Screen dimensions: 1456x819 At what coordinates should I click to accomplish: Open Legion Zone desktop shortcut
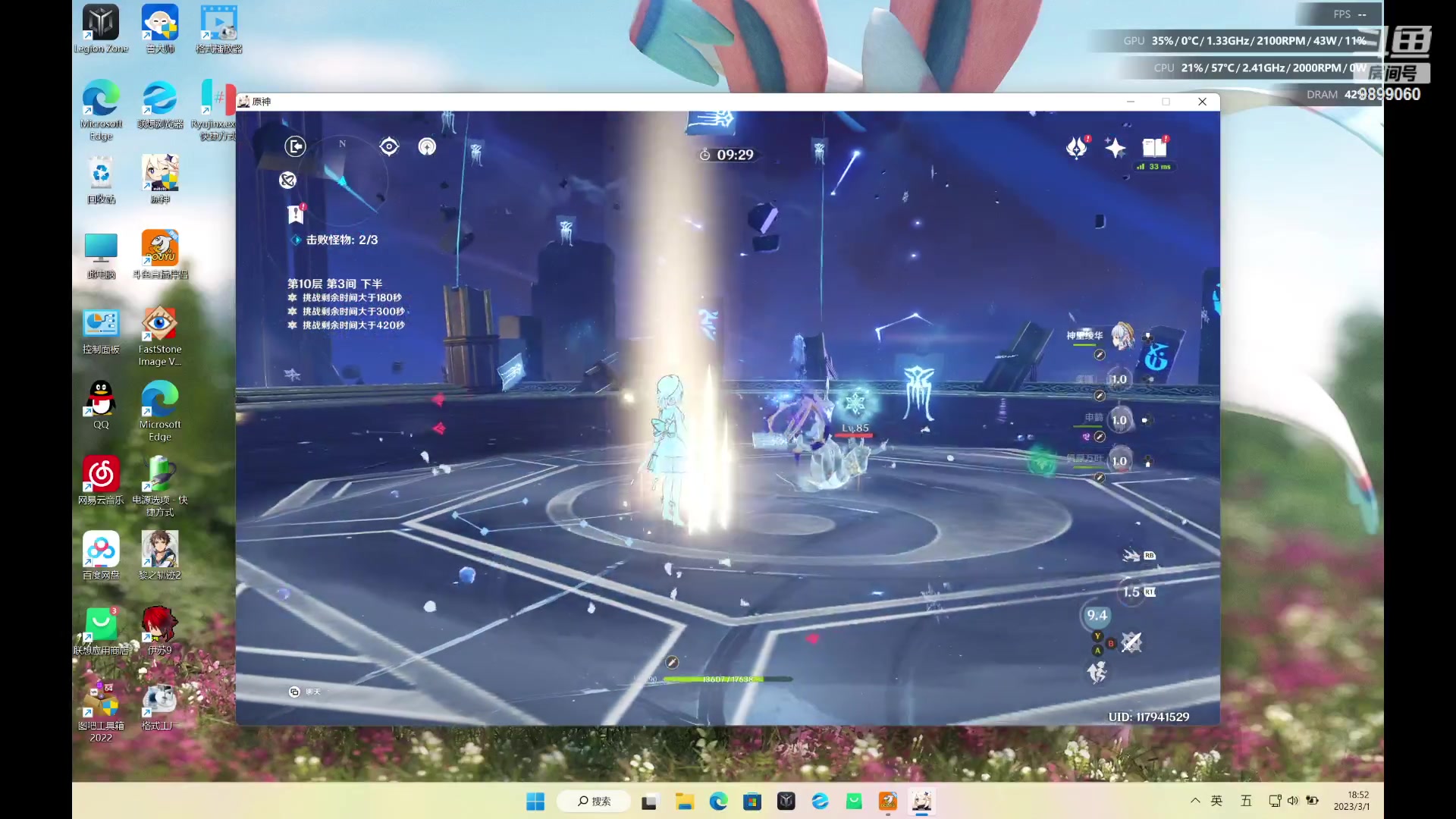pos(101,29)
